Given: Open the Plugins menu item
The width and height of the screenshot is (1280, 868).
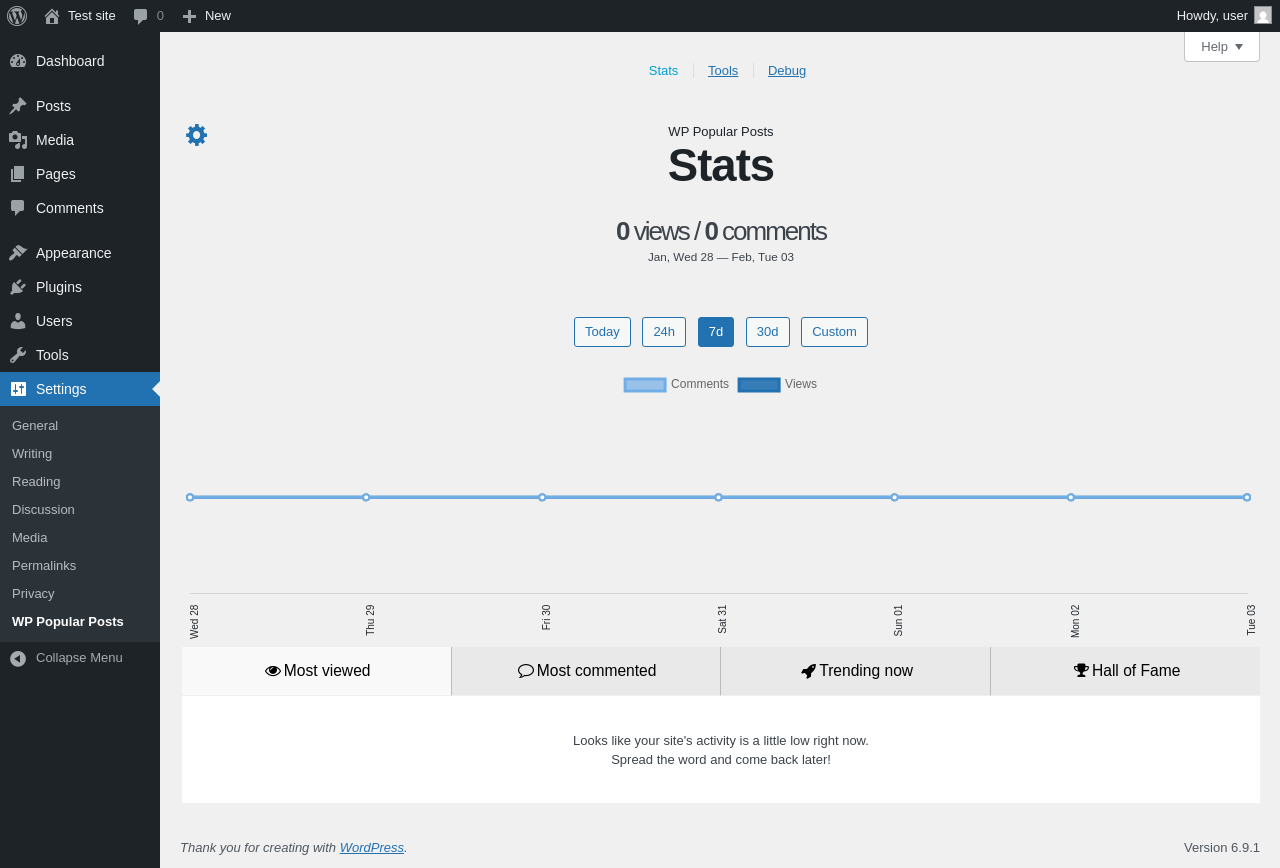Looking at the screenshot, I should coord(80,287).
